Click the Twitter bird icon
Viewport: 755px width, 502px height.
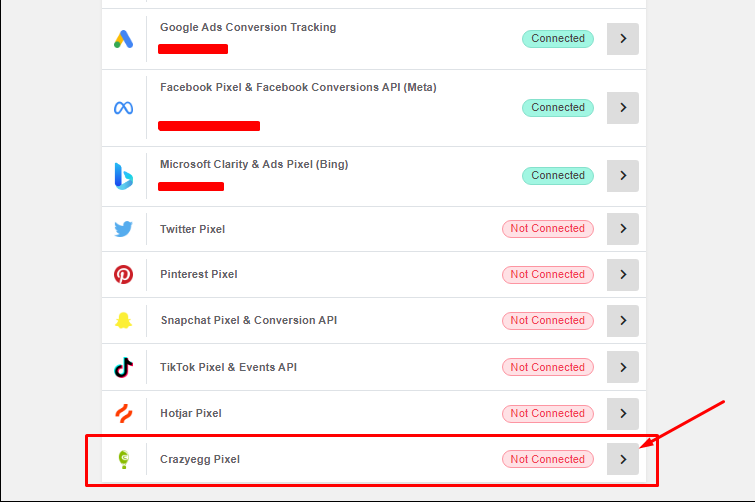coord(123,229)
